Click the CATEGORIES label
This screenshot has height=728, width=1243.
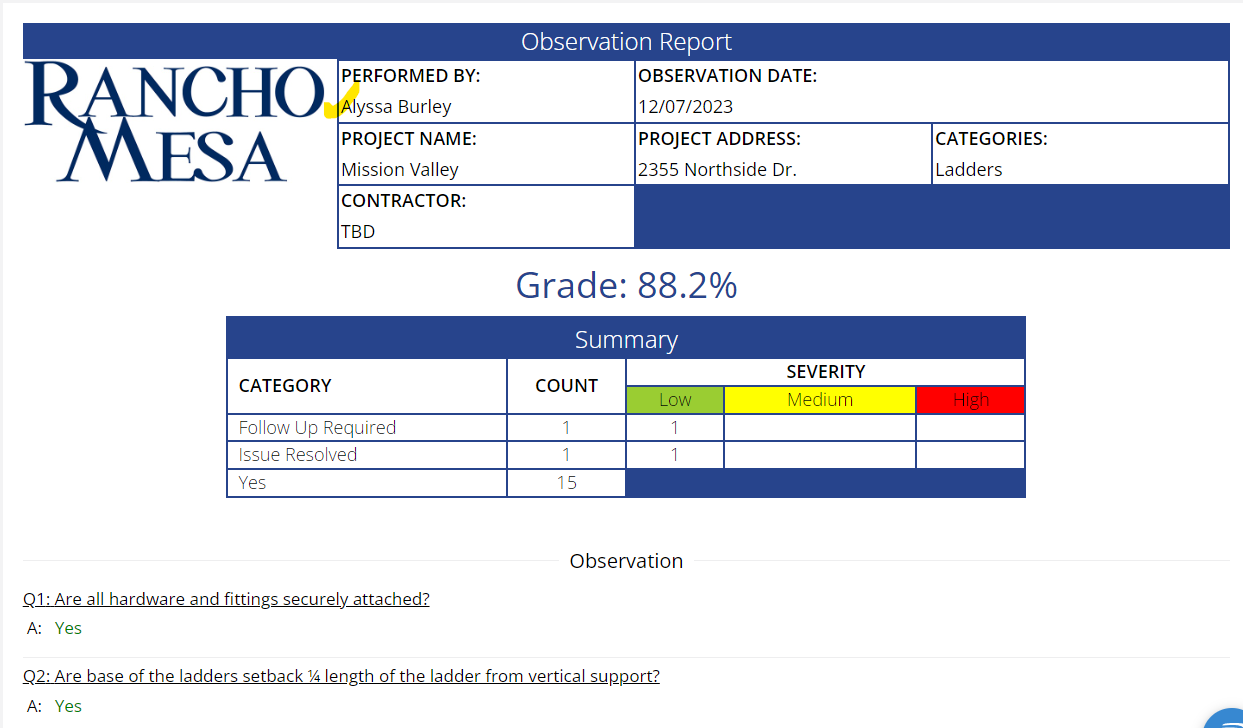click(991, 138)
